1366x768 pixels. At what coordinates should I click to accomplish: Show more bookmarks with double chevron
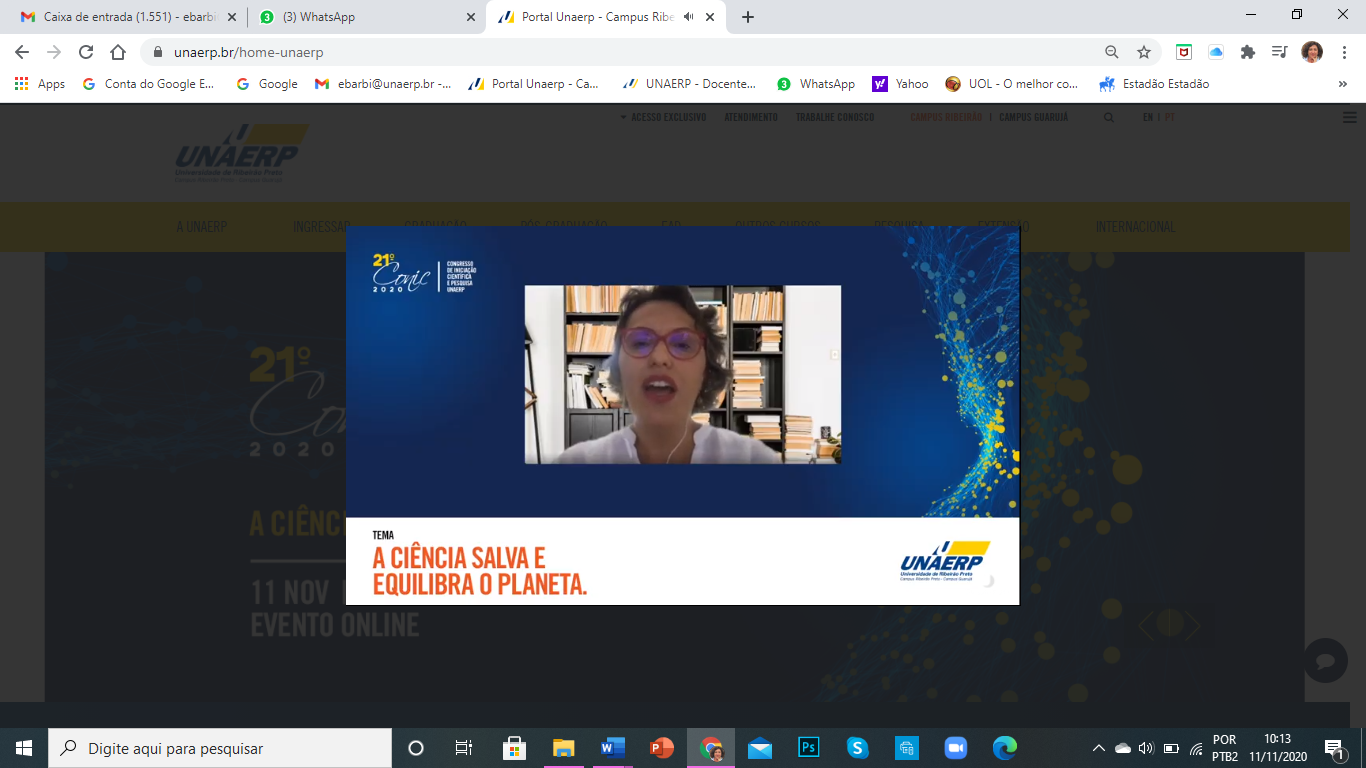click(x=1342, y=84)
